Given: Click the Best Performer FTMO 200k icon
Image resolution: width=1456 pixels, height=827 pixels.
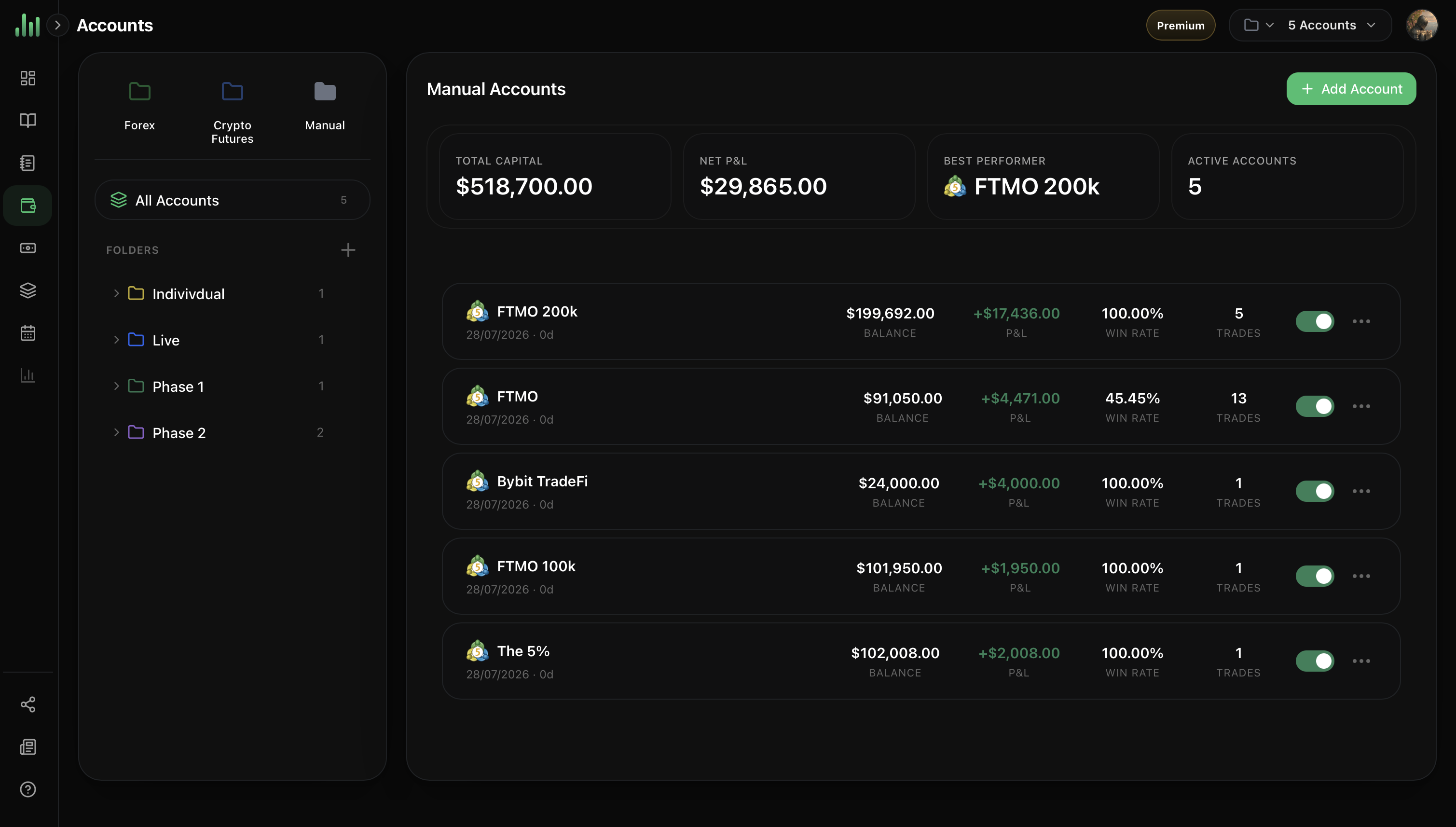Looking at the screenshot, I should [955, 186].
